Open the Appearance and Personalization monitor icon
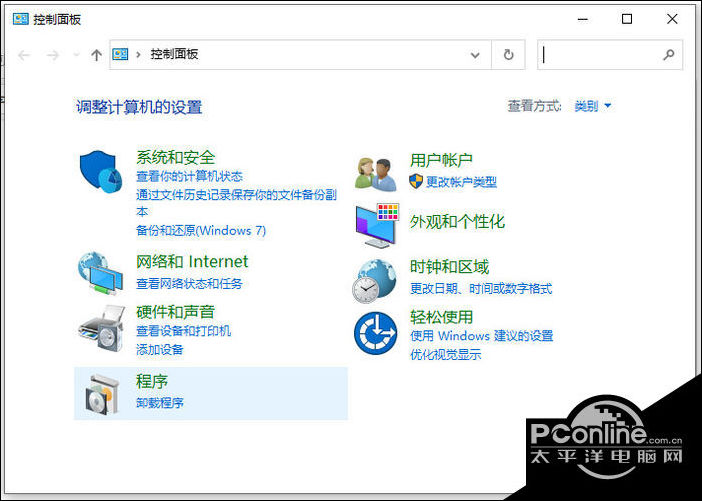The image size is (702, 501). [377, 225]
